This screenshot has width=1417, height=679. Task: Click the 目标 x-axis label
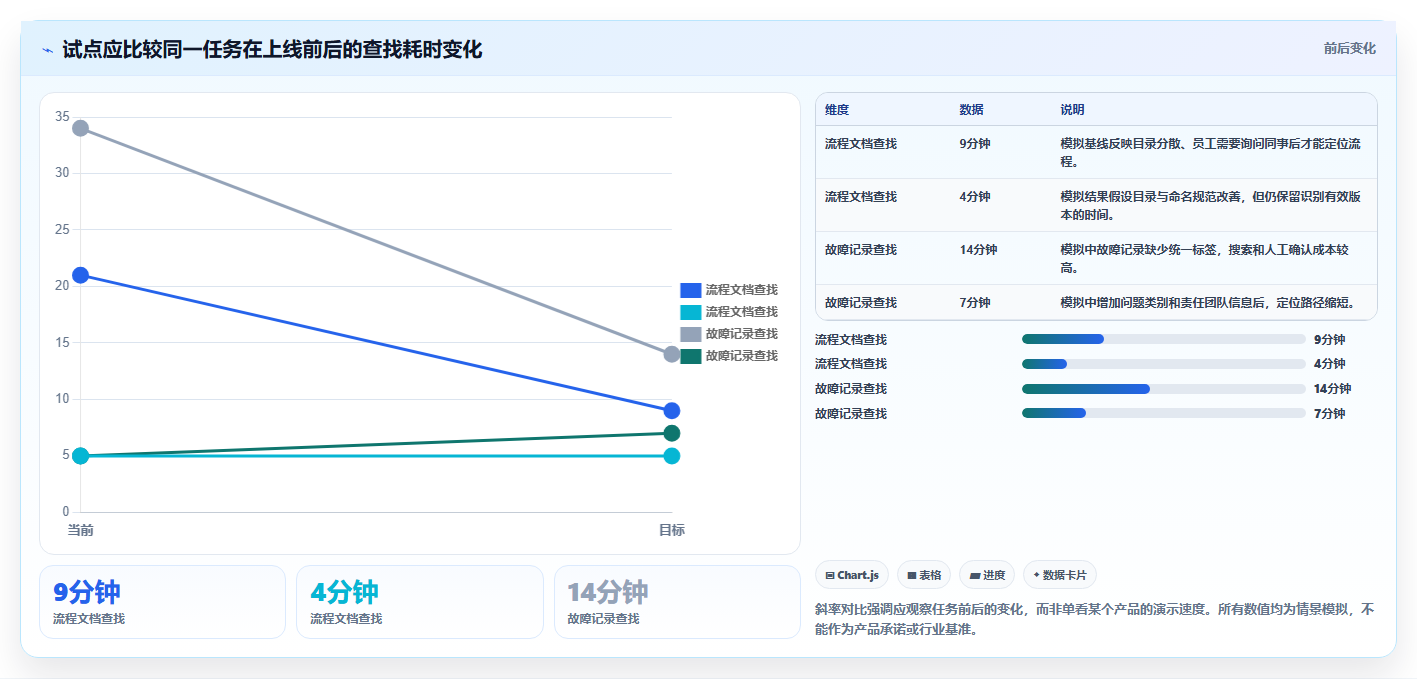pos(672,530)
